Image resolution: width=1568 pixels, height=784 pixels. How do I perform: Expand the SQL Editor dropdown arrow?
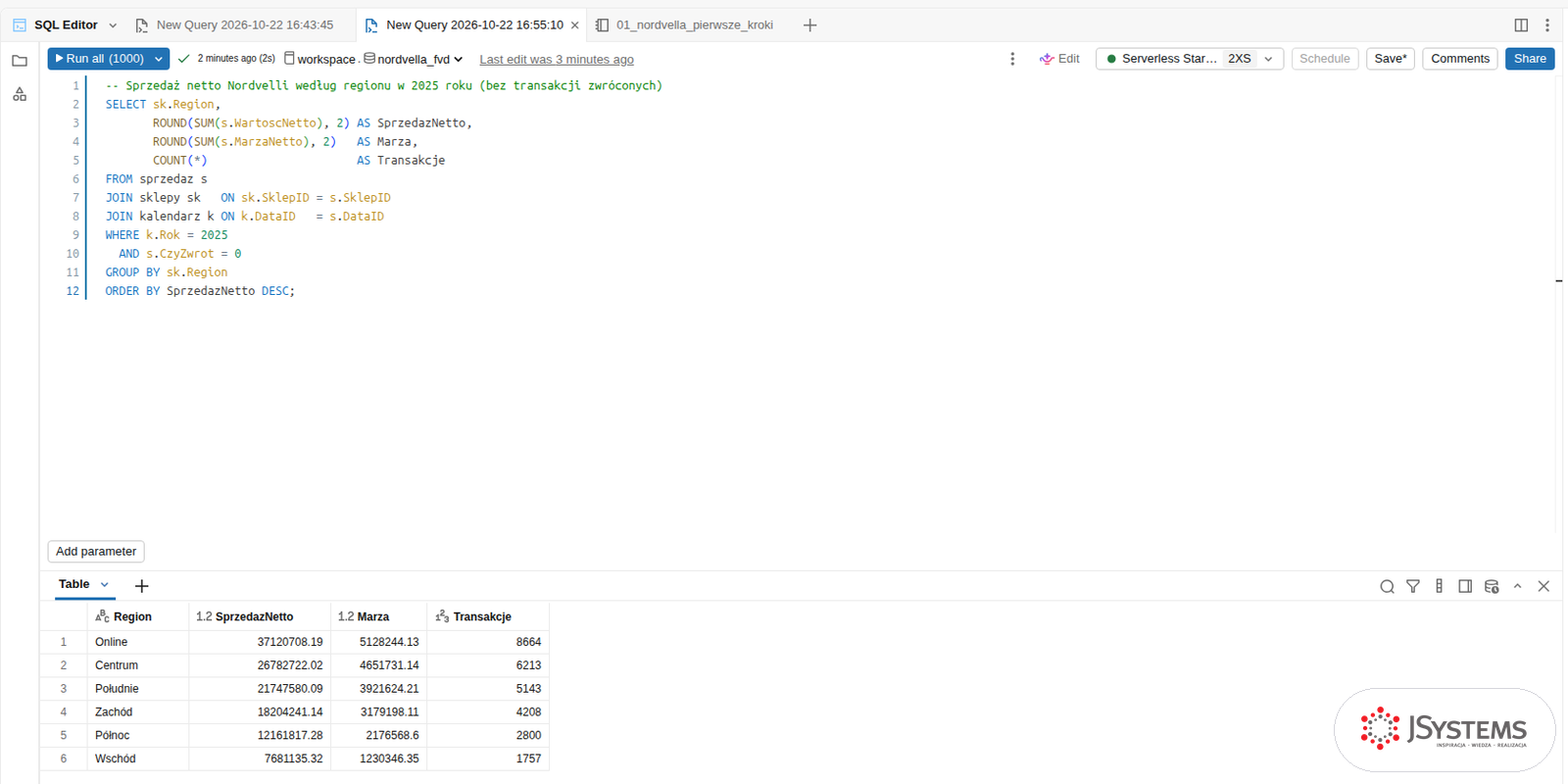tap(113, 25)
